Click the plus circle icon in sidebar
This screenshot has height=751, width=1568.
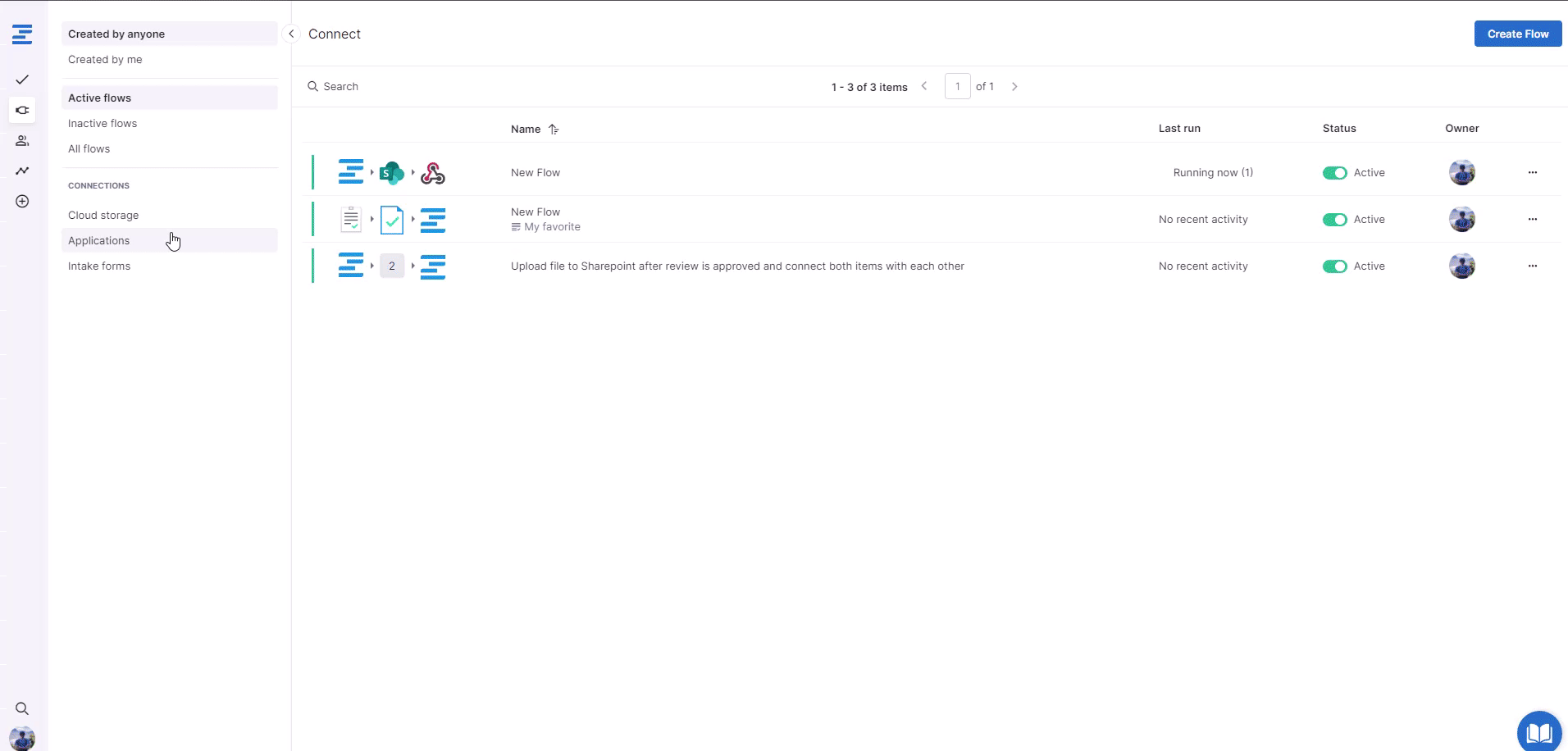(x=22, y=202)
